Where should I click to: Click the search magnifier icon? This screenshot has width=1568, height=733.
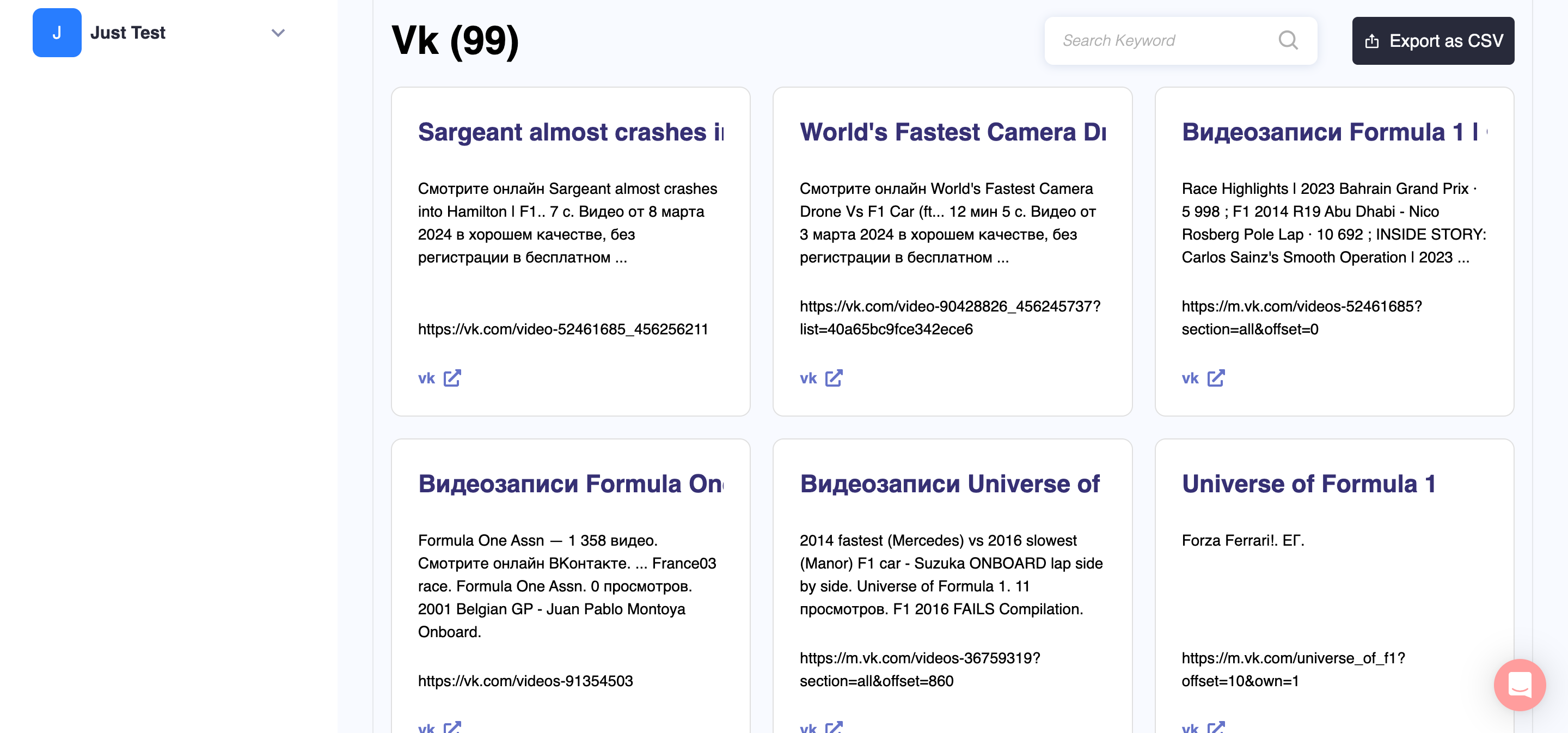[x=1288, y=41]
